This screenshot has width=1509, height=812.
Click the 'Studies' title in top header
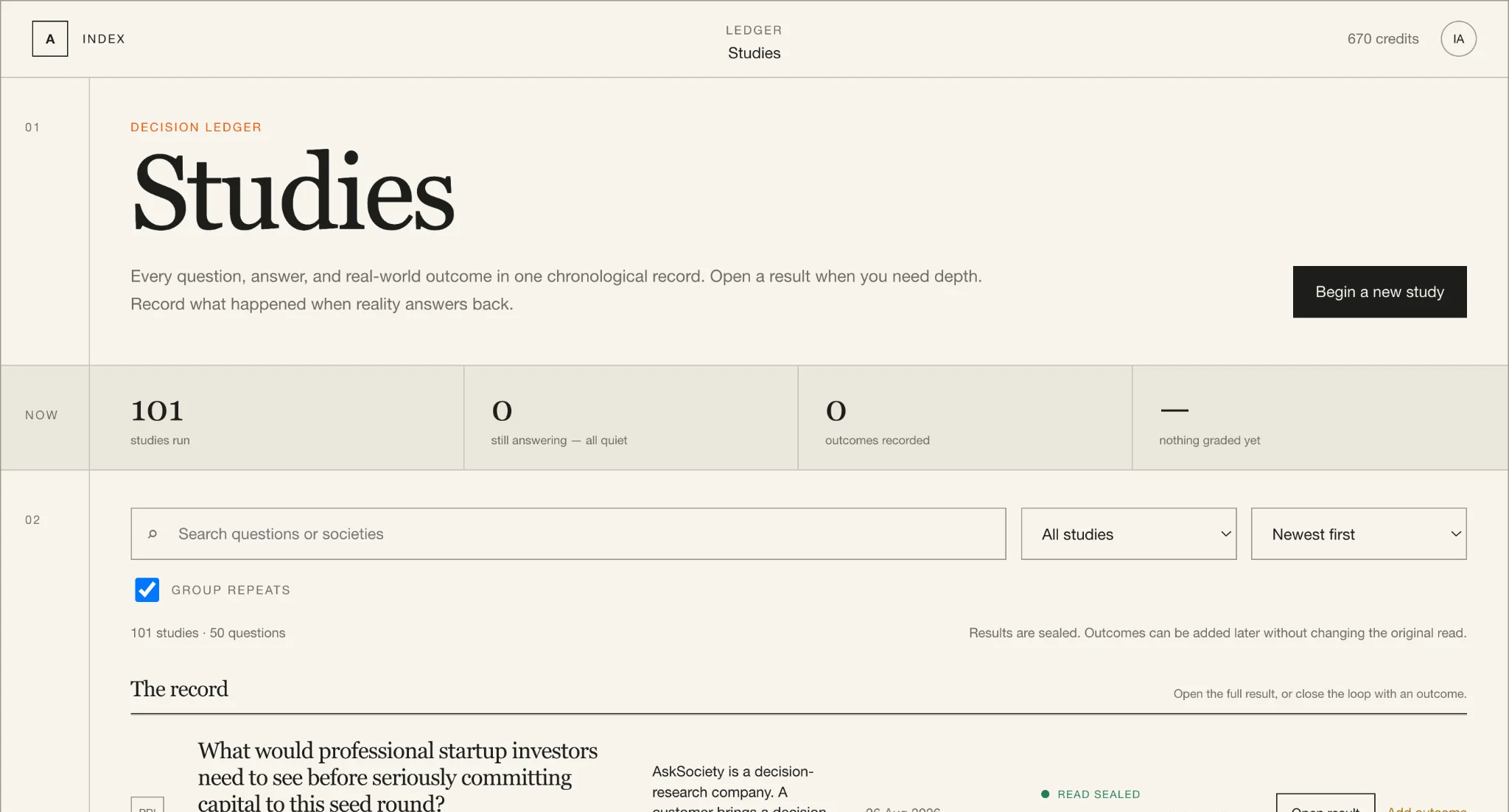(754, 53)
